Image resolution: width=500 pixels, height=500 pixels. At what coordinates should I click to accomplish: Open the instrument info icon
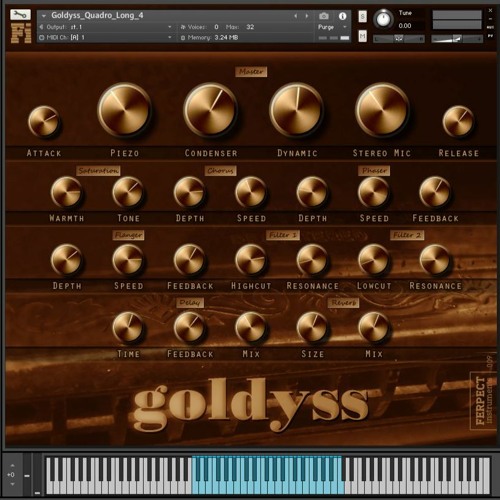[x=342, y=16]
